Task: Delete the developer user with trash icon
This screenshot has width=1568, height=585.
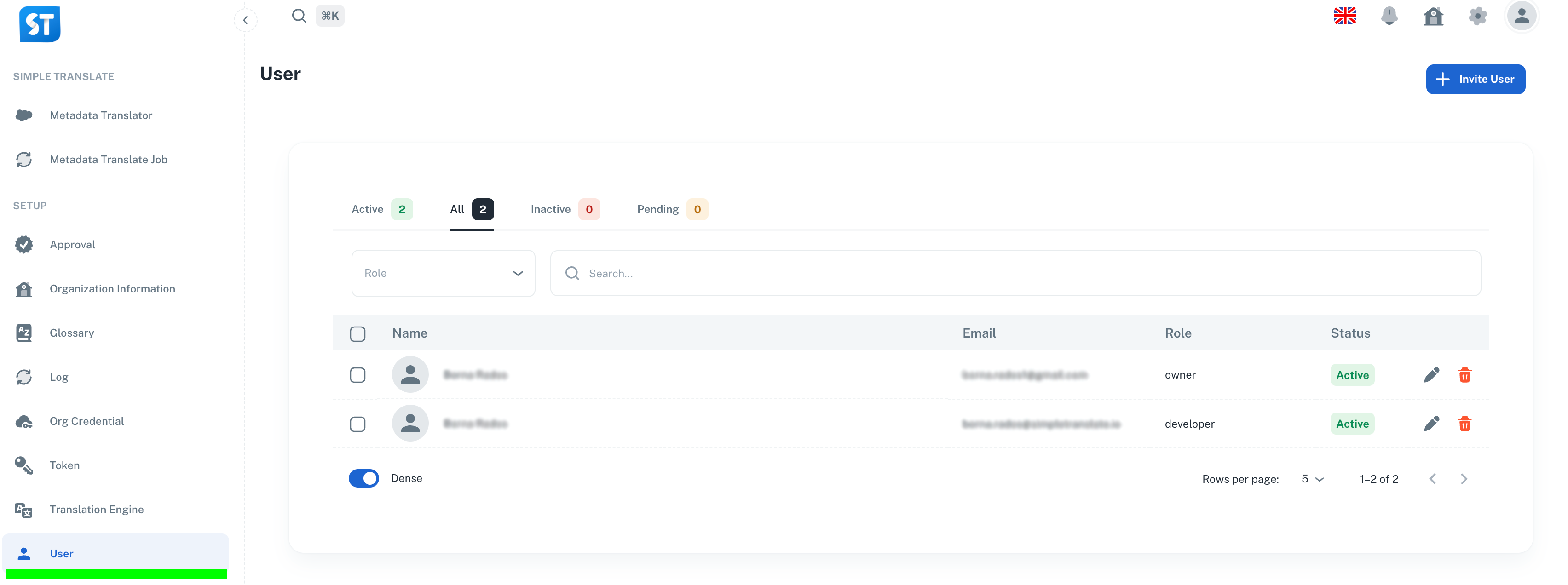Action: click(1464, 424)
